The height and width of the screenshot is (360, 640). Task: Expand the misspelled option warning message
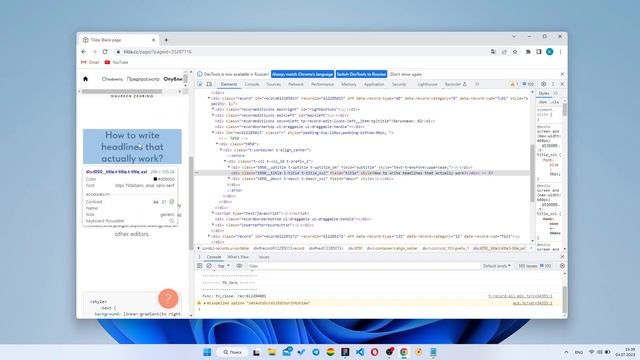pyautogui.click(x=204, y=303)
